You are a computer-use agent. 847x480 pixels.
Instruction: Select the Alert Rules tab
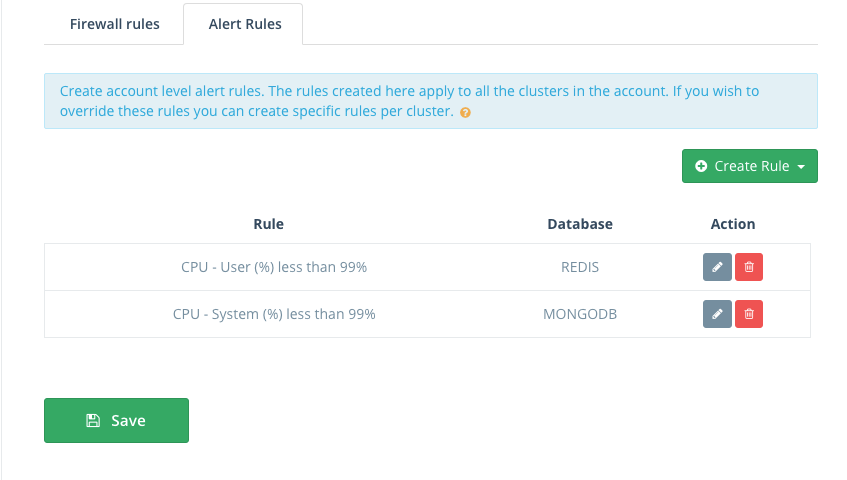(245, 24)
